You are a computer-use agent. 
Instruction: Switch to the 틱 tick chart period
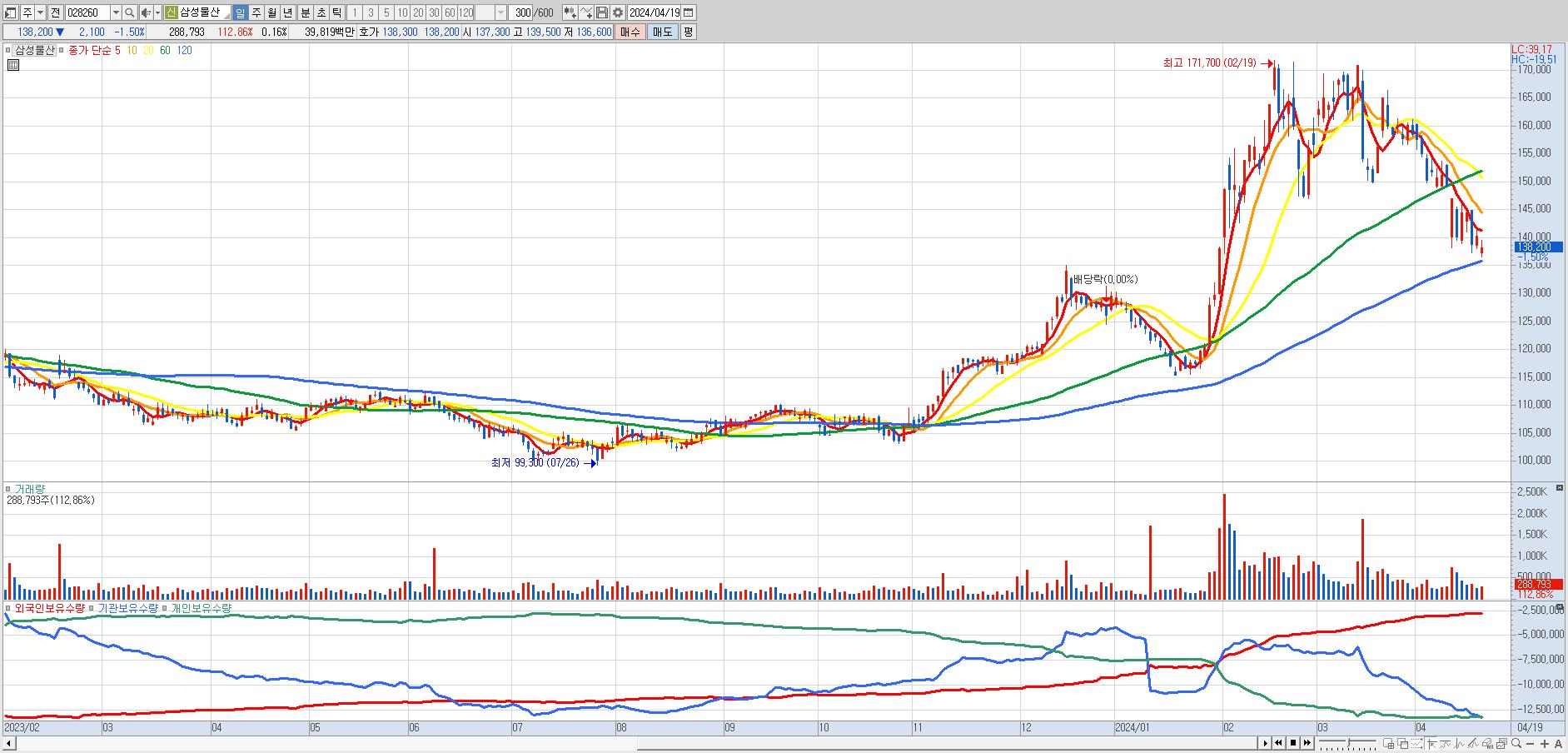[336, 12]
